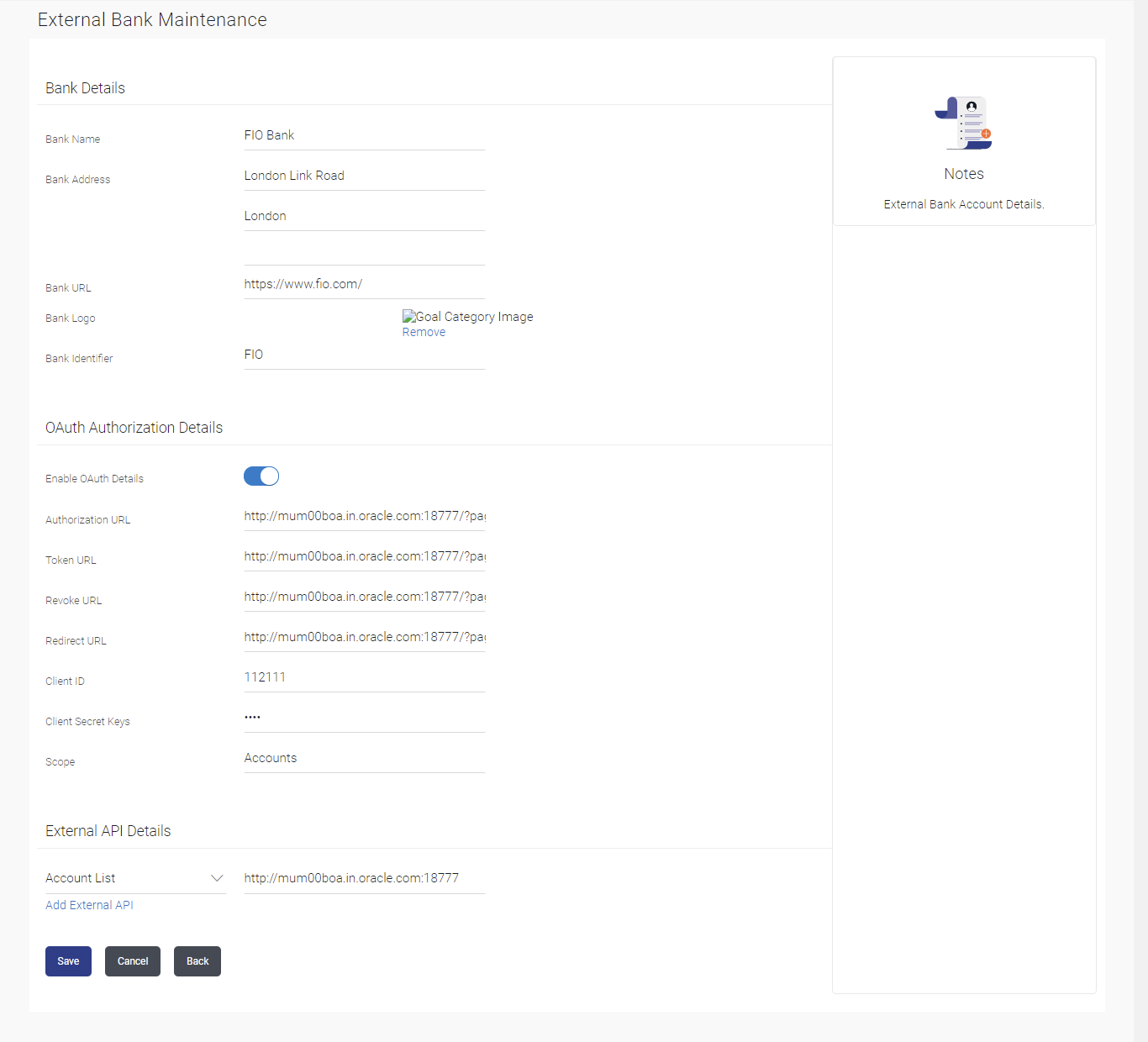The height and width of the screenshot is (1042, 1148).
Task: Click the Notes illustration icon
Action: point(963,123)
